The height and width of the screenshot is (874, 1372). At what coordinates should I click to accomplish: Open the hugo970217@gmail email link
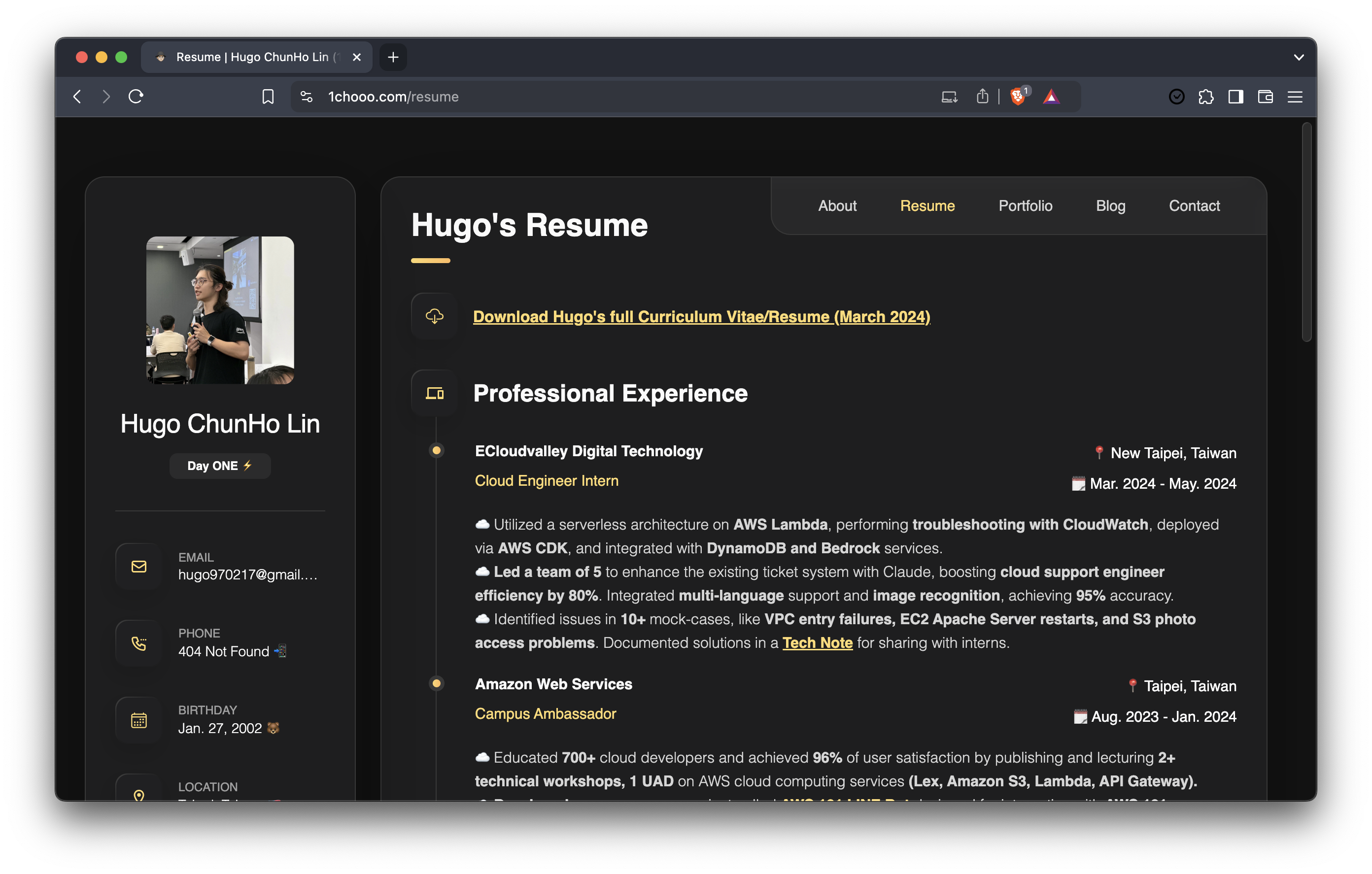[247, 574]
